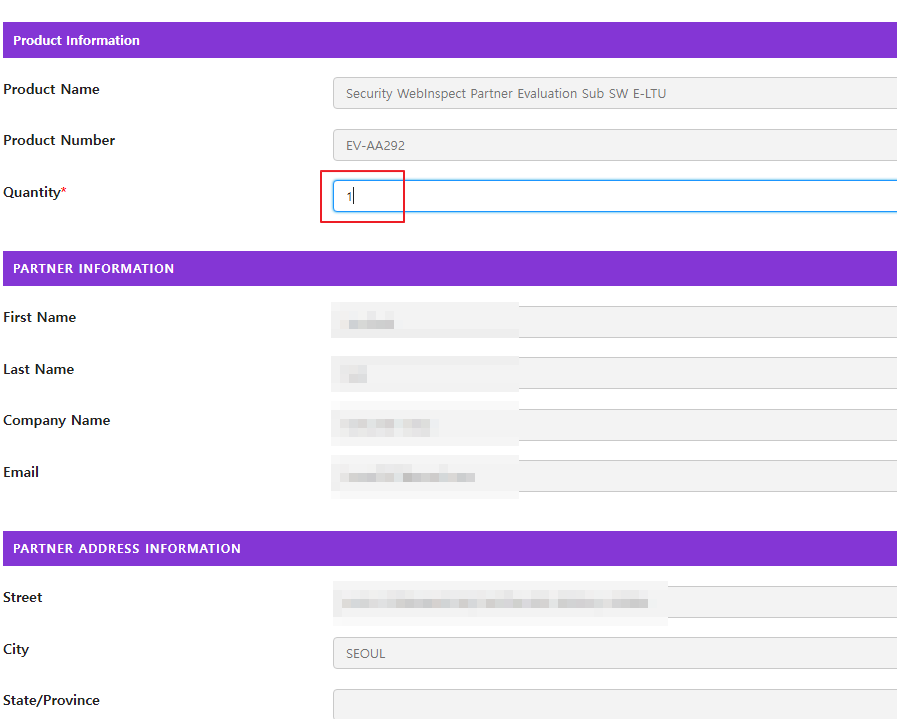Click the "Product Number" label
Viewport: 897px width, 719px height.
[x=59, y=140]
